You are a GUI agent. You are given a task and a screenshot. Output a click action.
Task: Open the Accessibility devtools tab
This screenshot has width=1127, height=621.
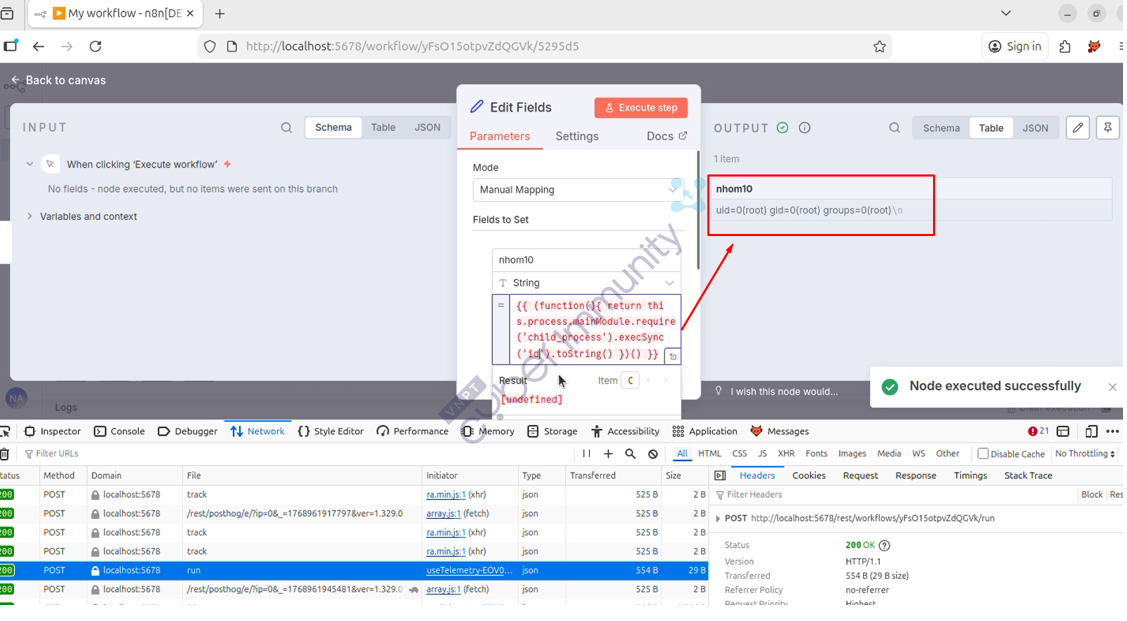coord(625,431)
